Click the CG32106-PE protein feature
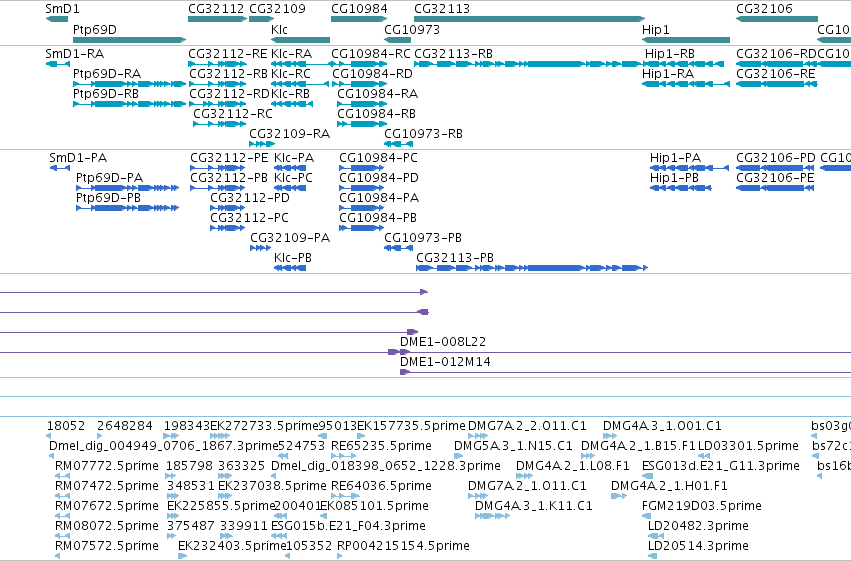The image size is (851, 561). 775,188
